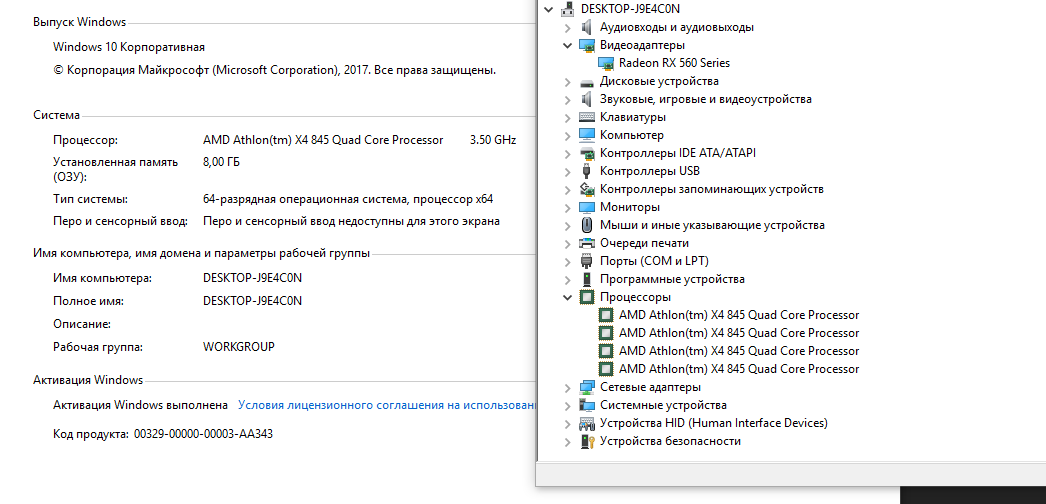
Task: Open the license agreement terms link
Action: pyautogui.click(x=386, y=405)
